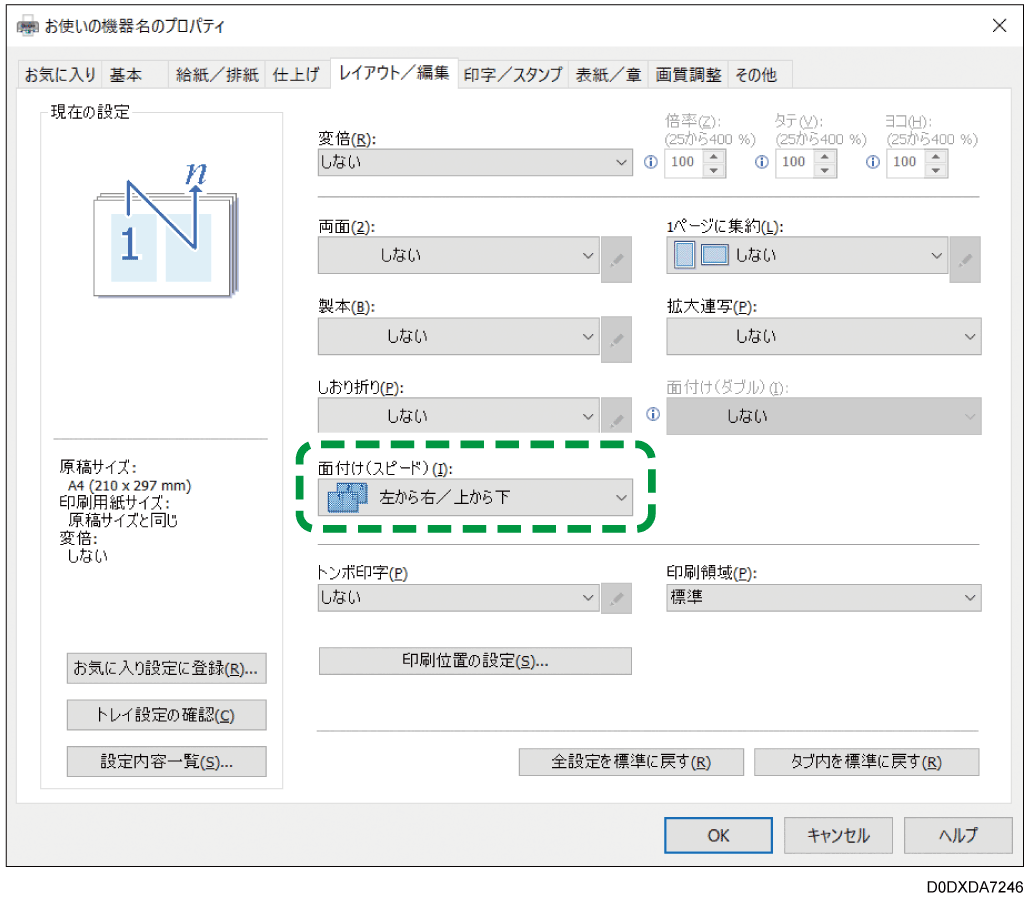Click the ヨコ value spinner up arrow

937,156
